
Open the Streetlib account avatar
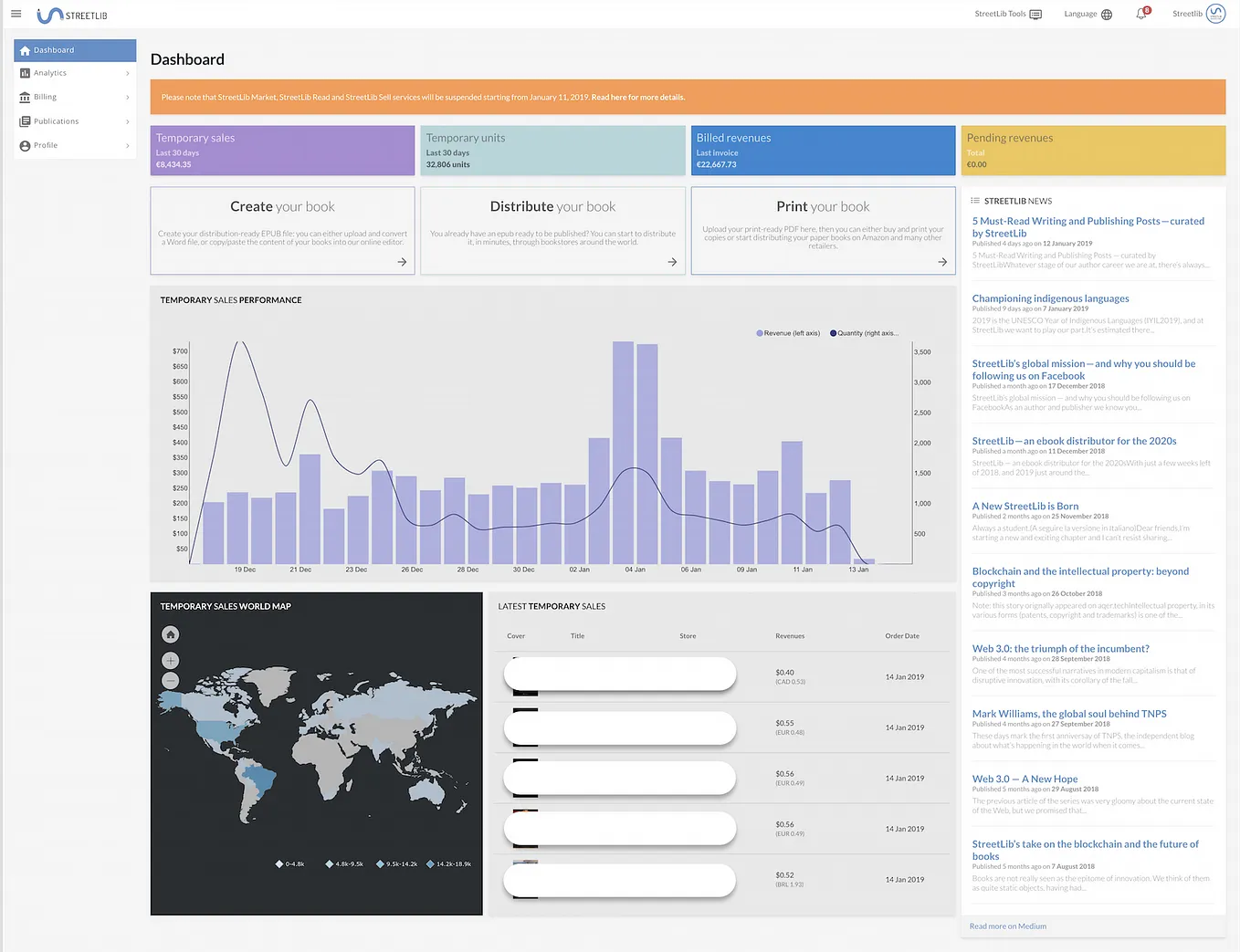[x=1215, y=13]
